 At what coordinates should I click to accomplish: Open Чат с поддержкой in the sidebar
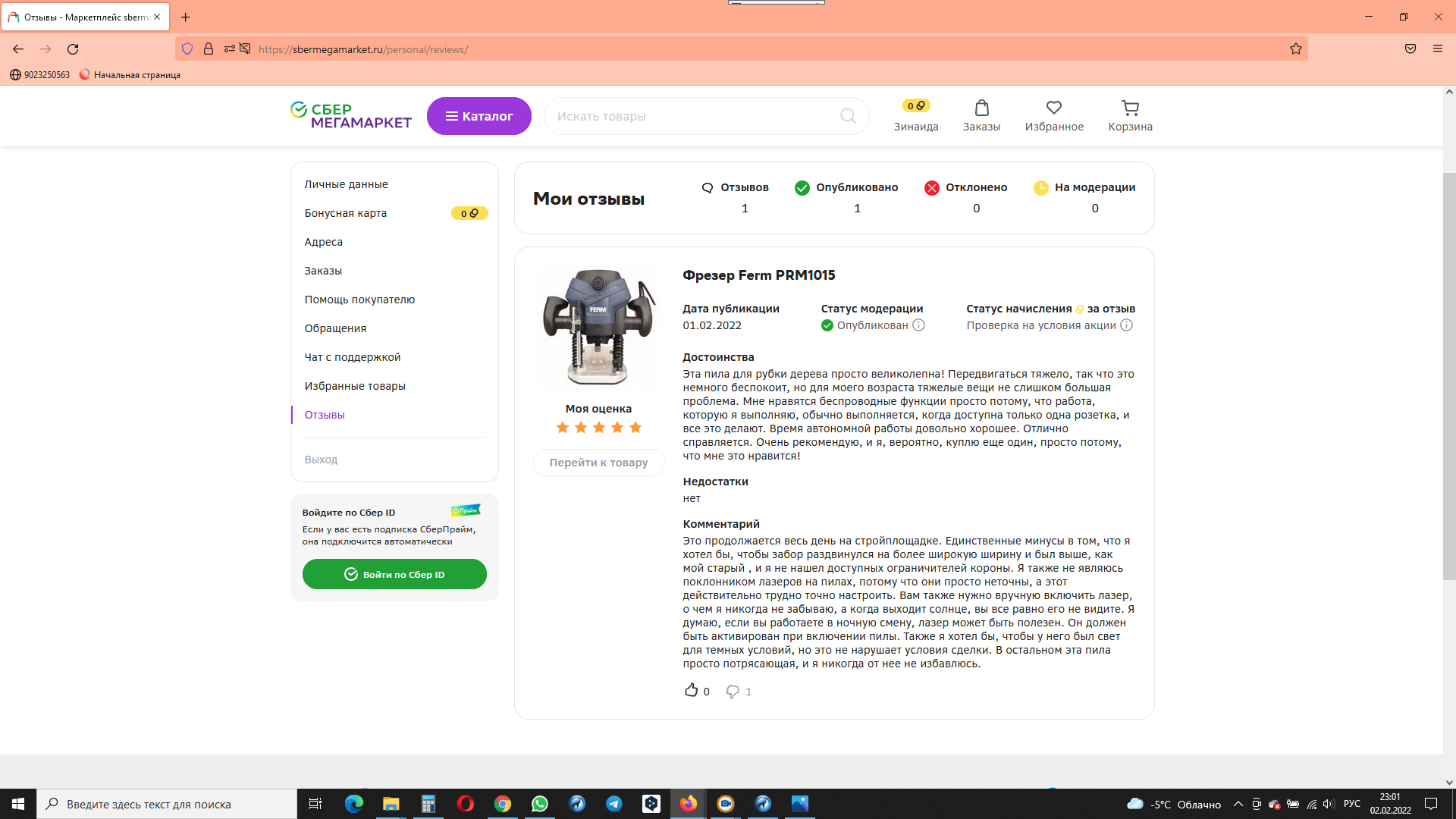tap(353, 357)
